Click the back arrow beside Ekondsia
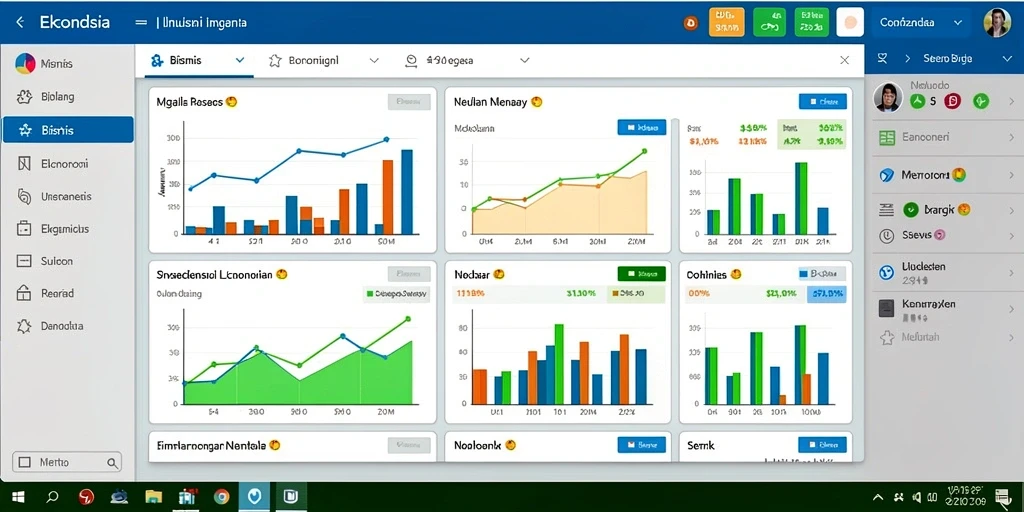Image resolution: width=1024 pixels, height=512 pixels. coord(20,22)
